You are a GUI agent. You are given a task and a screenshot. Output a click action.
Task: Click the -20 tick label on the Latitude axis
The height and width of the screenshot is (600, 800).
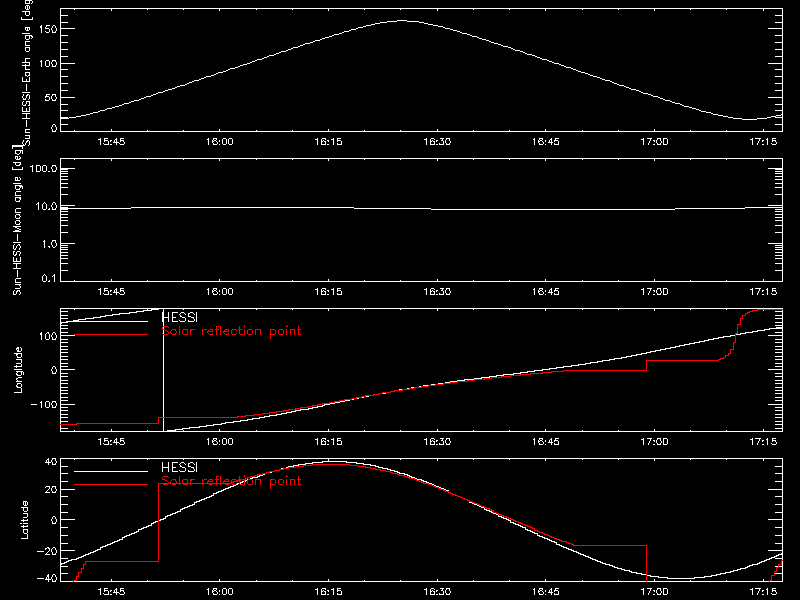pos(47,551)
